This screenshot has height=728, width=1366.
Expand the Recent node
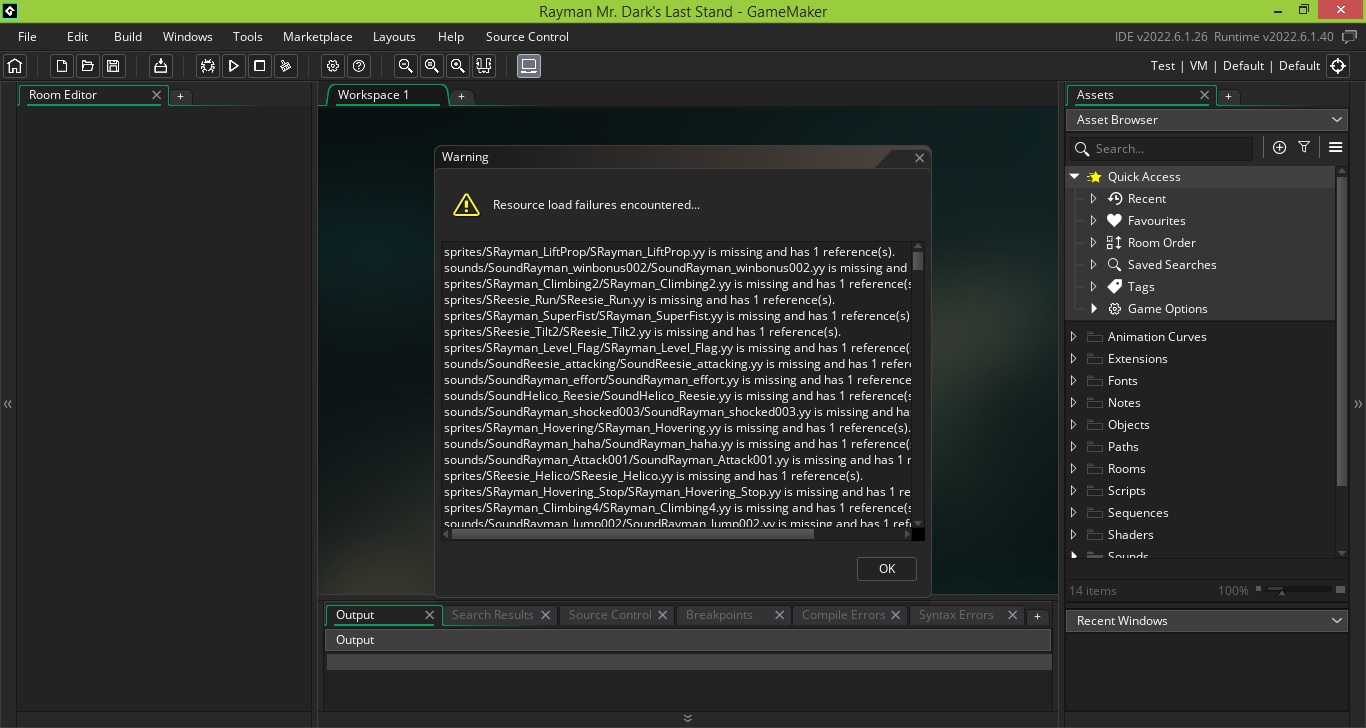click(x=1094, y=199)
